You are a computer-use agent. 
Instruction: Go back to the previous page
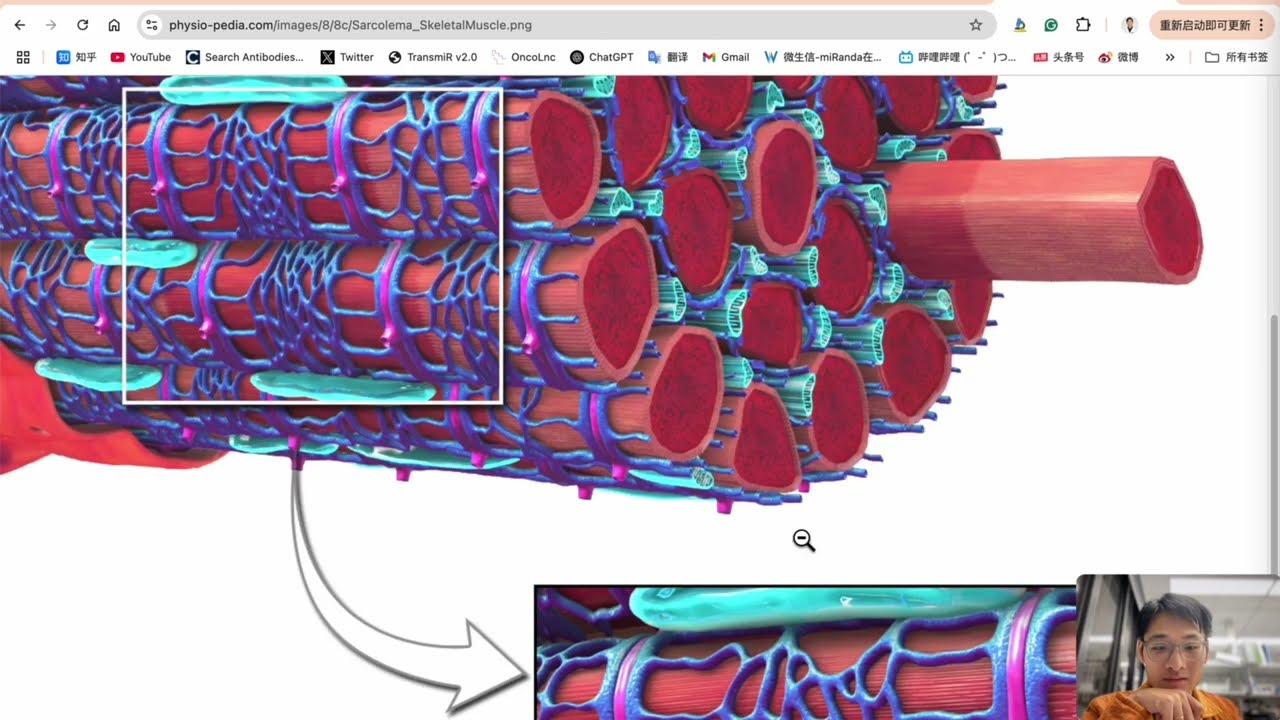coord(20,25)
